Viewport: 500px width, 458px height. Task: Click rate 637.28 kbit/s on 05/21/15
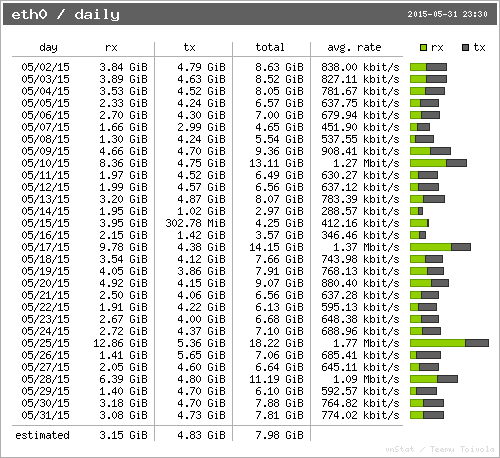[x=360, y=295]
